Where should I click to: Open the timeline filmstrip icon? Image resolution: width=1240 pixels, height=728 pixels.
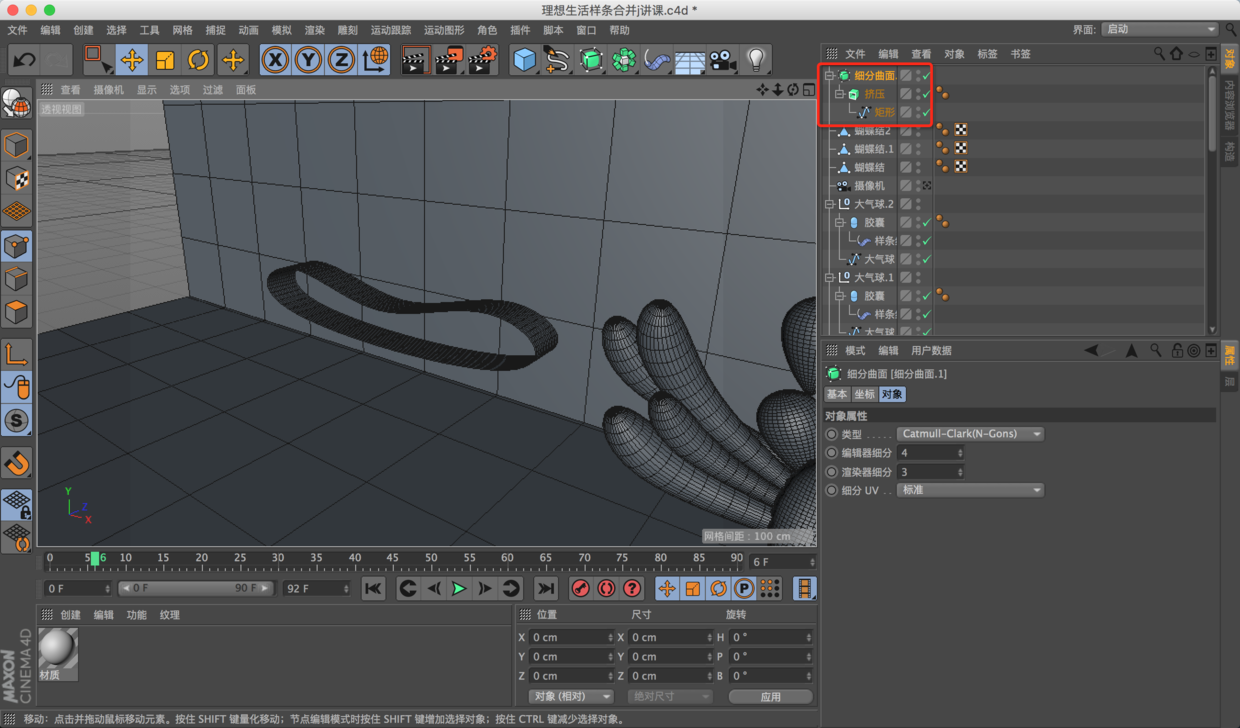pyautogui.click(x=805, y=588)
